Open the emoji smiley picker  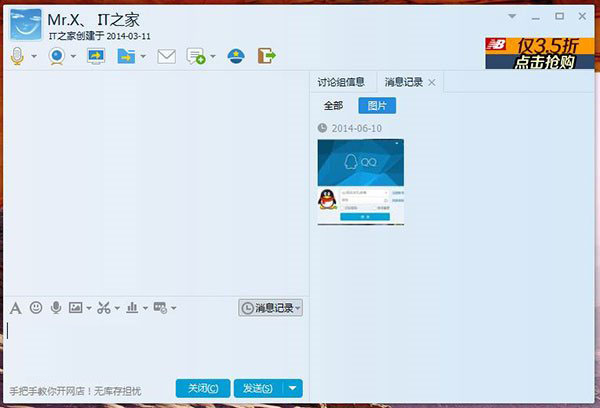pos(36,307)
